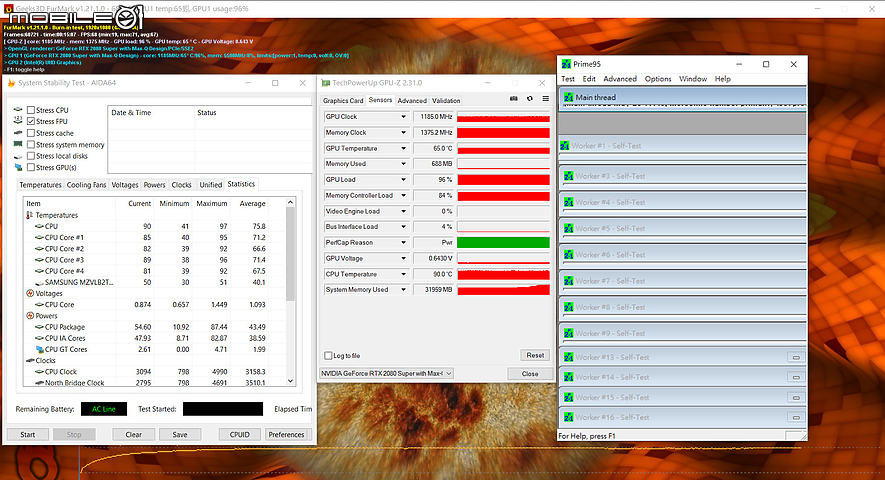
Task: Click the Reset button in GPU-Z
Action: tap(535, 355)
